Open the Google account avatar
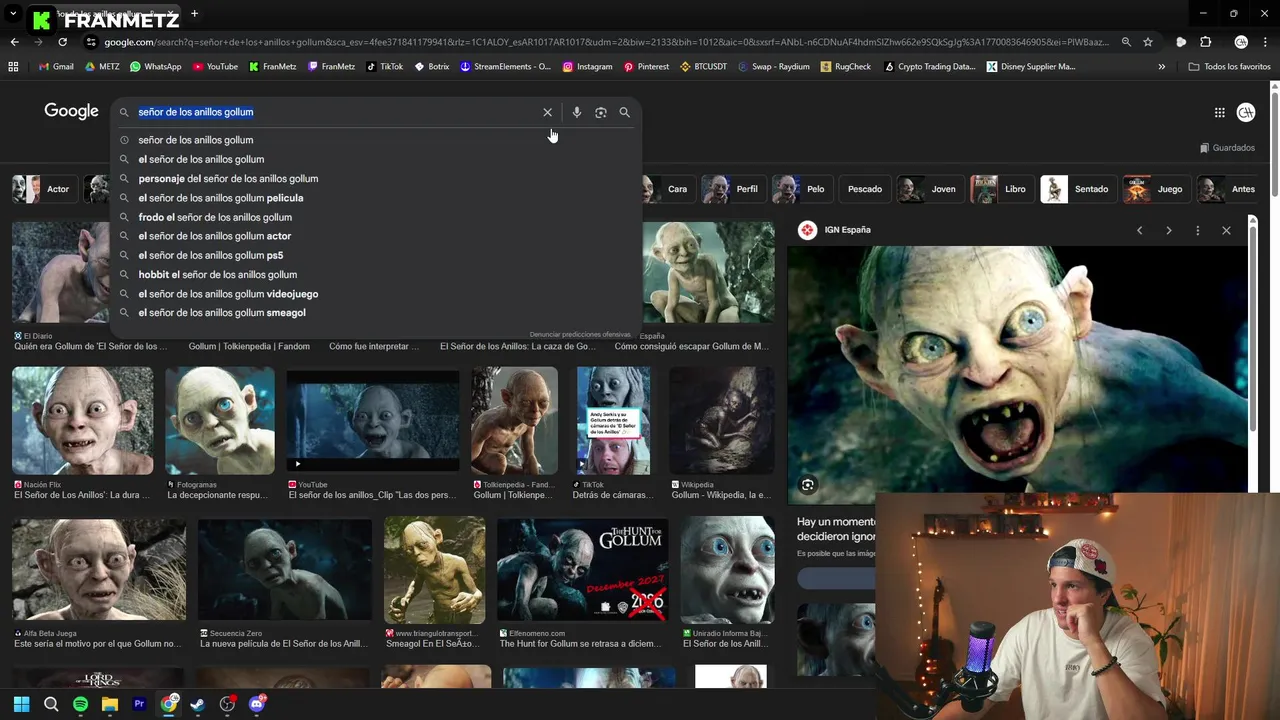Viewport: 1280px width, 720px height. click(x=1246, y=113)
